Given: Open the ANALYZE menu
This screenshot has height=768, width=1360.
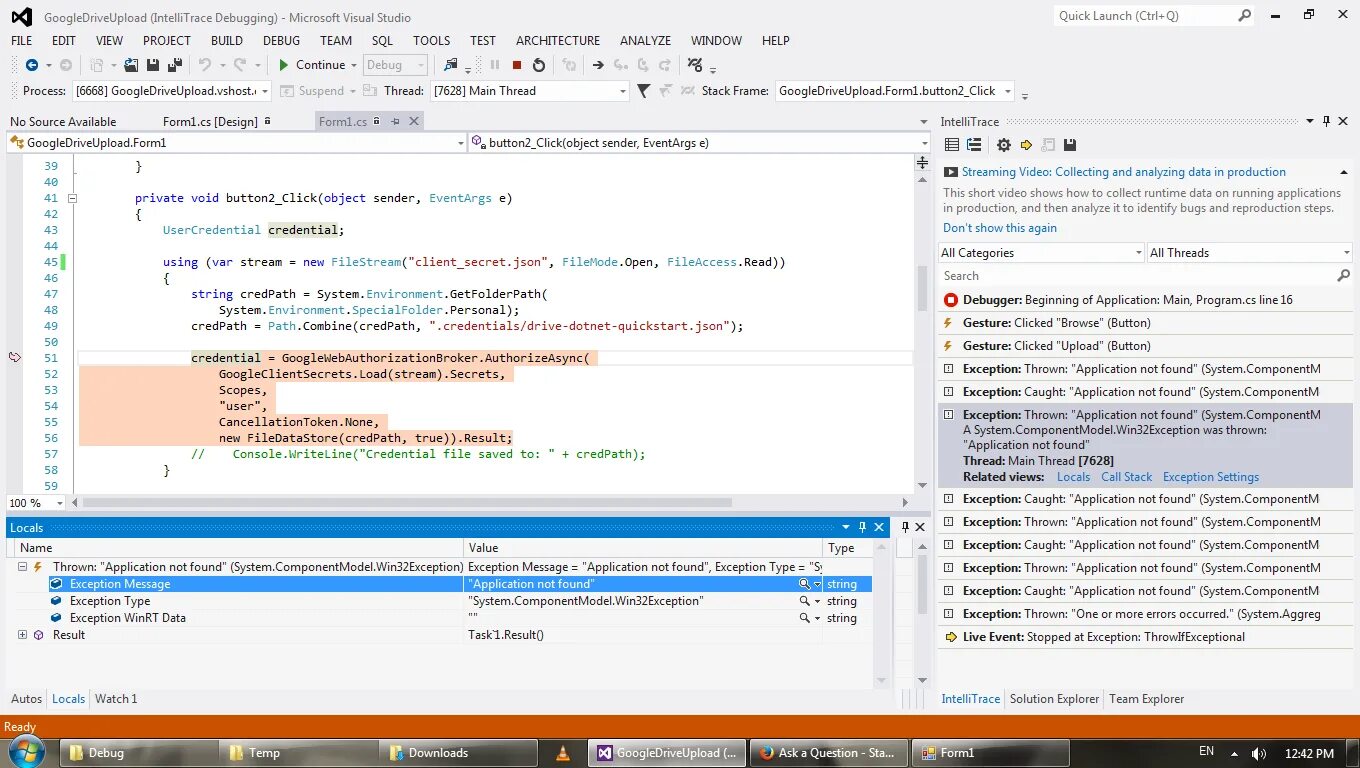Looking at the screenshot, I should [645, 41].
